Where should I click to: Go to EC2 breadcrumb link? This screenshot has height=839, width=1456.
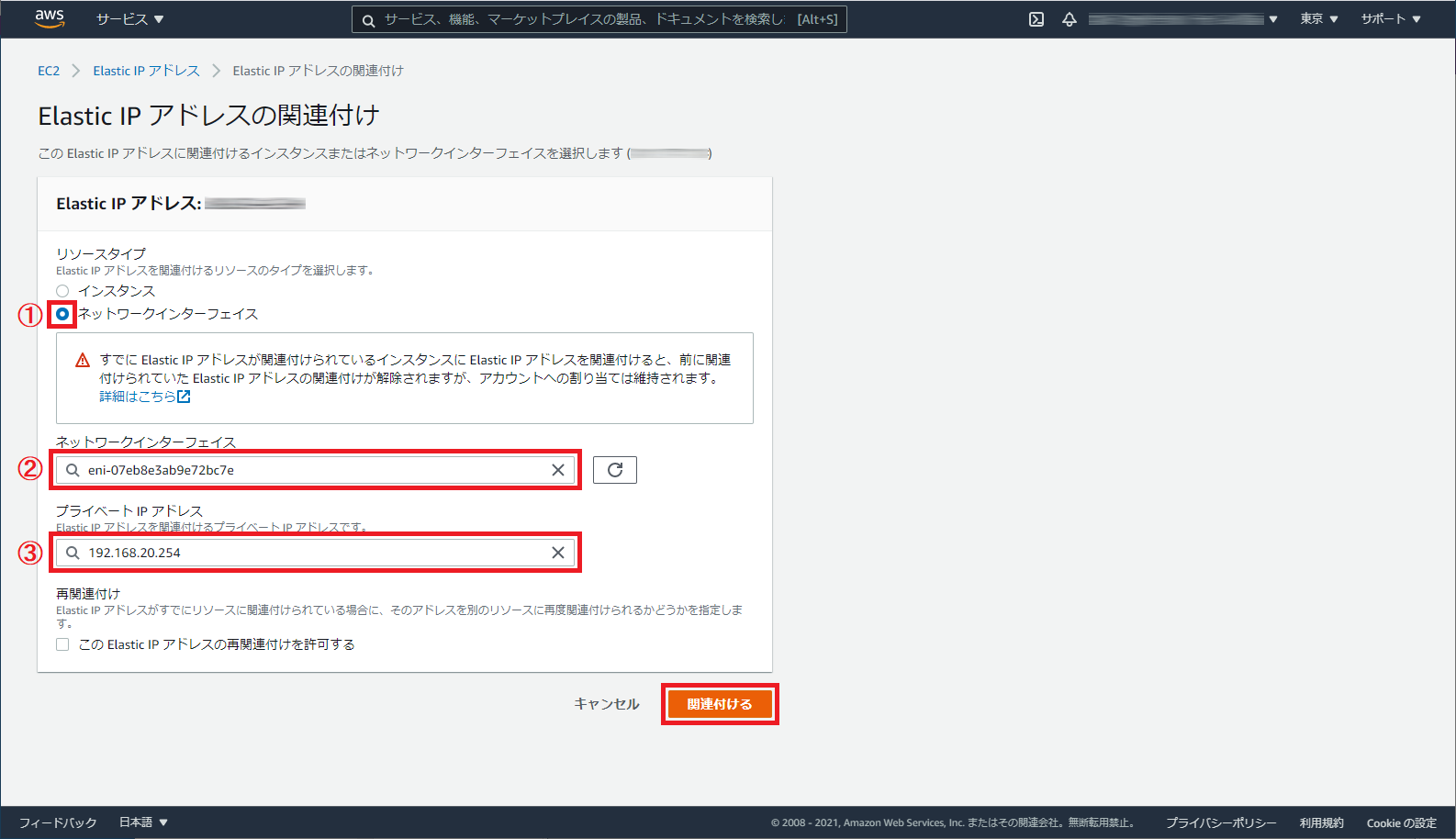(x=49, y=71)
